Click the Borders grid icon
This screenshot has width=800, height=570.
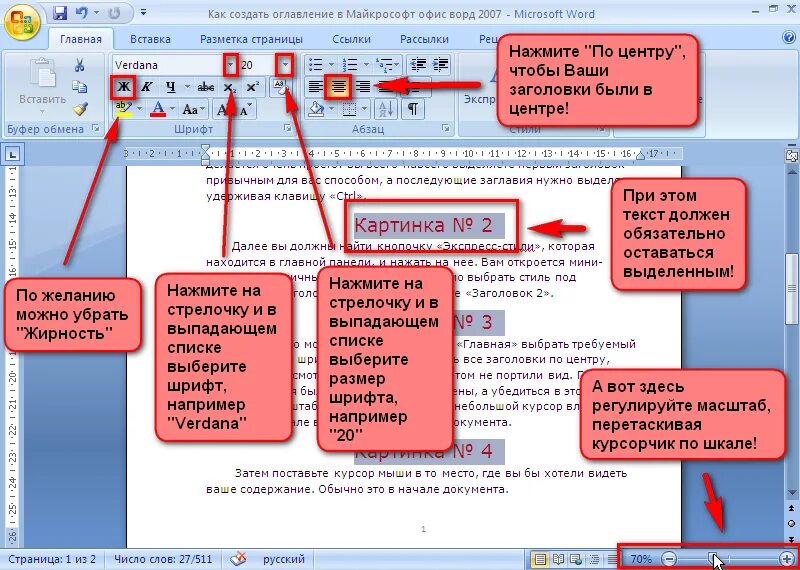pyautogui.click(x=349, y=109)
